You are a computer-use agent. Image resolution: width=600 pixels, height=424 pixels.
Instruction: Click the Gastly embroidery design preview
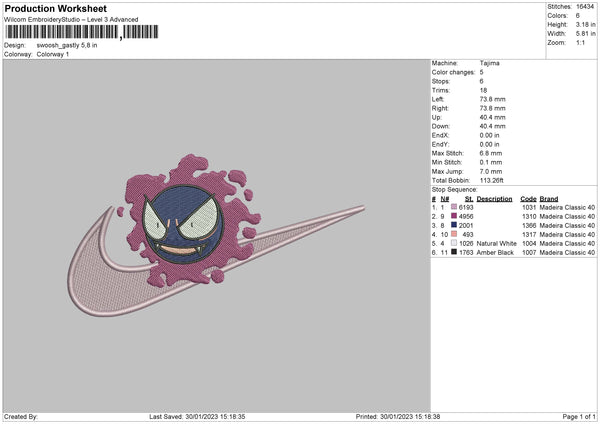pyautogui.click(x=216, y=235)
